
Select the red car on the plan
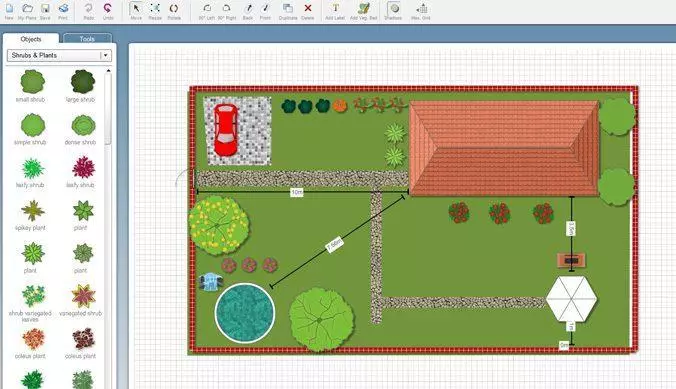point(225,130)
